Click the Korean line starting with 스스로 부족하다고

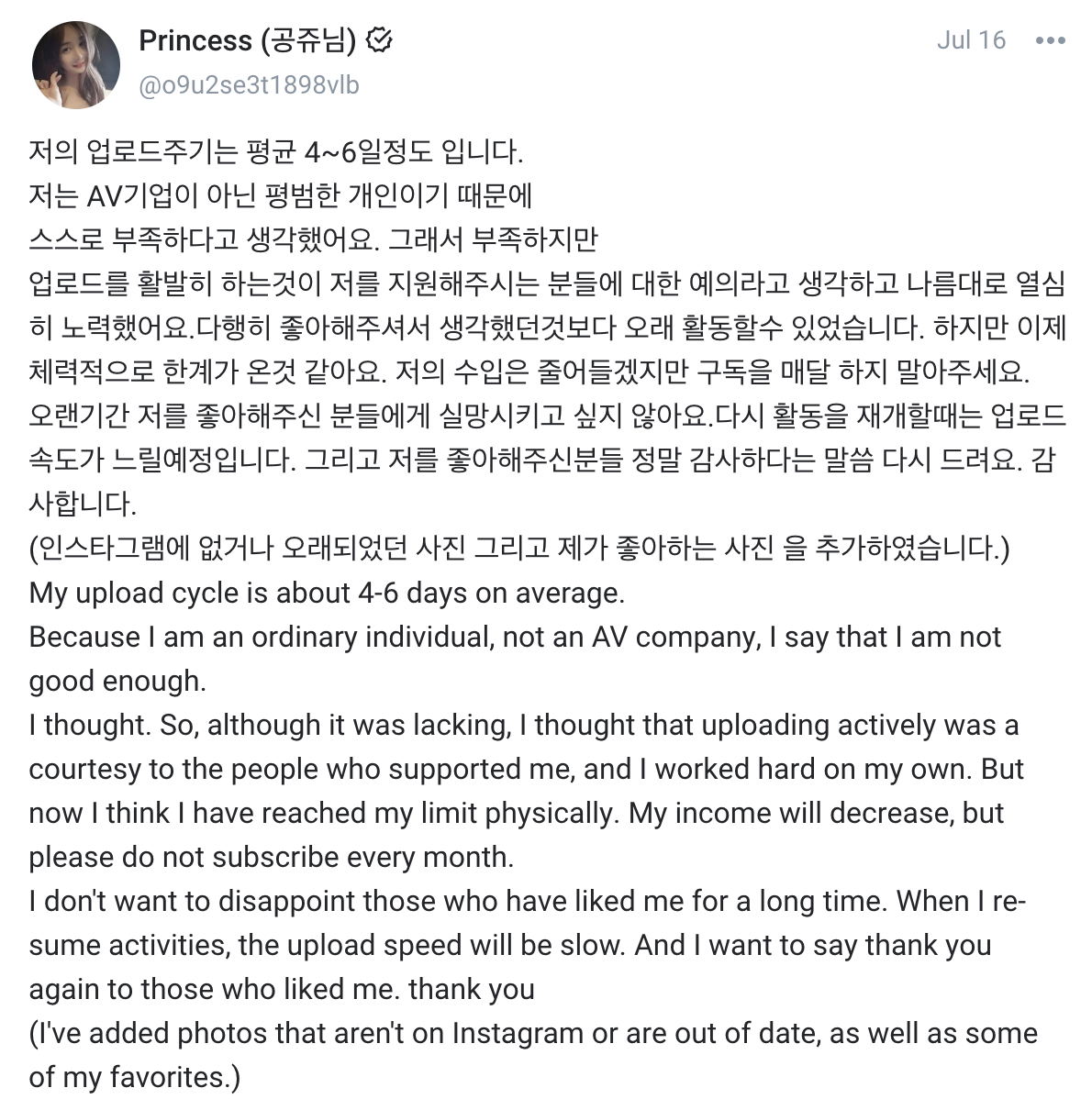pos(313,239)
